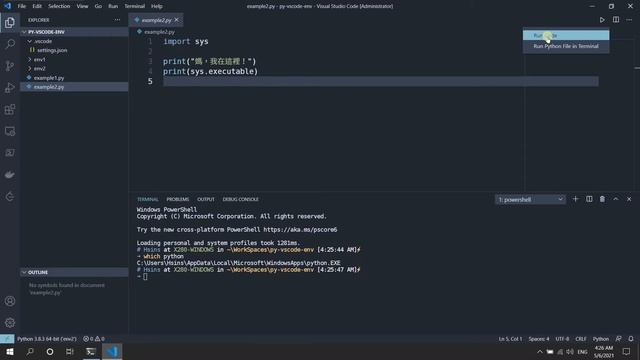Open the Go menu
This screenshot has width=640, height=360.
[x=98, y=6]
